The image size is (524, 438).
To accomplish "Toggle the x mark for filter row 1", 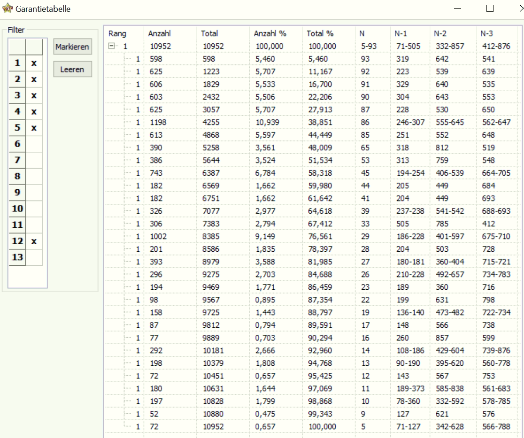I will (34, 63).
